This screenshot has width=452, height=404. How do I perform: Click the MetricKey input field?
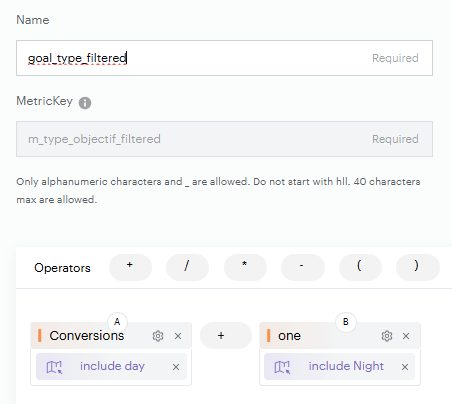click(224, 139)
